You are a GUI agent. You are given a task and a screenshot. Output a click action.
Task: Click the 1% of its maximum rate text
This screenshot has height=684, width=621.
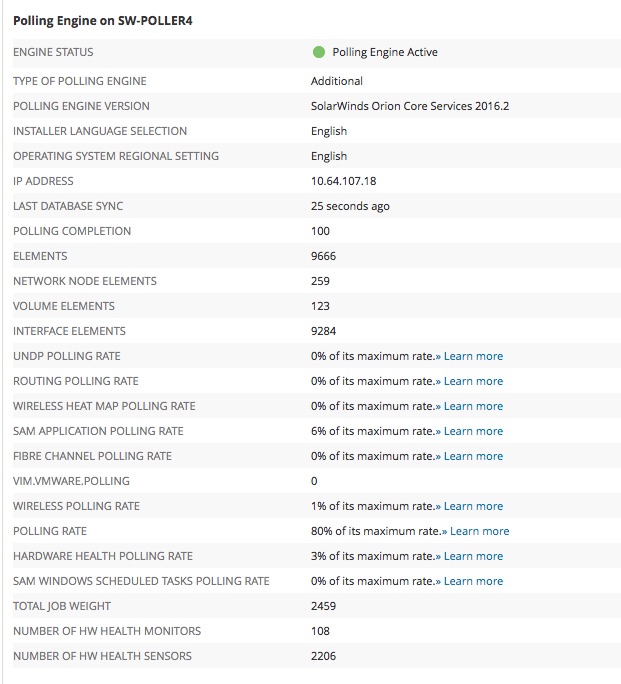(372, 506)
